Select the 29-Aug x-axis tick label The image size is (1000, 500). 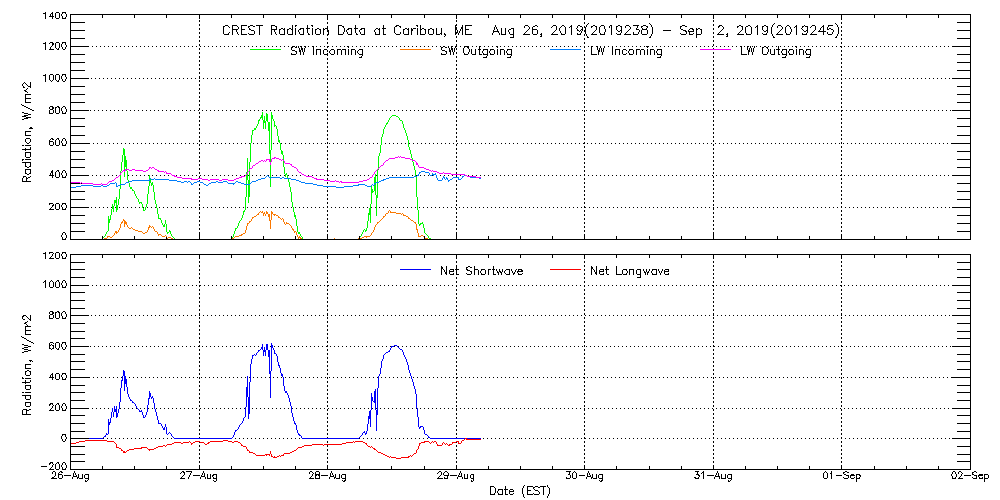[x=456, y=477]
